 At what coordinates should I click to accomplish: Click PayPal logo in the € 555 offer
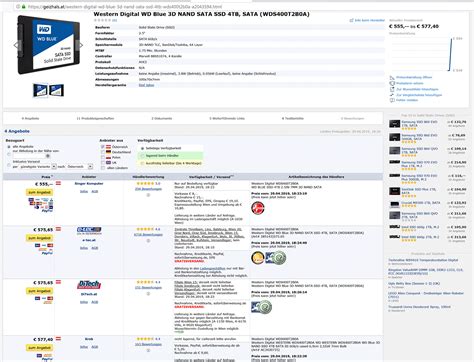tap(47, 211)
